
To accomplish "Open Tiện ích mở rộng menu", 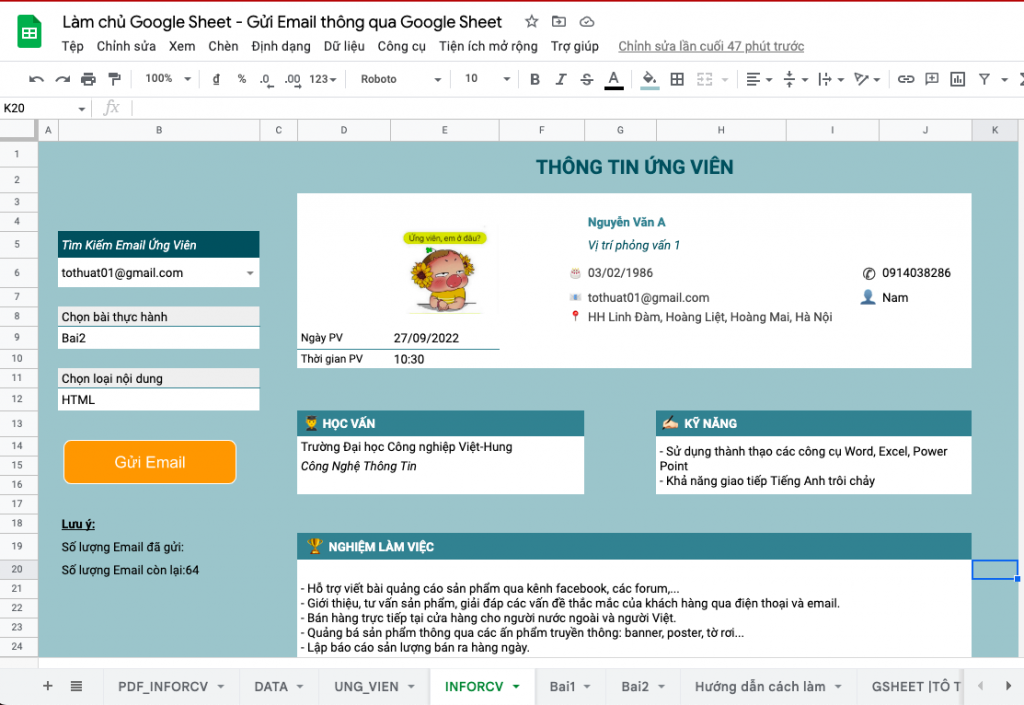I will pos(488,46).
